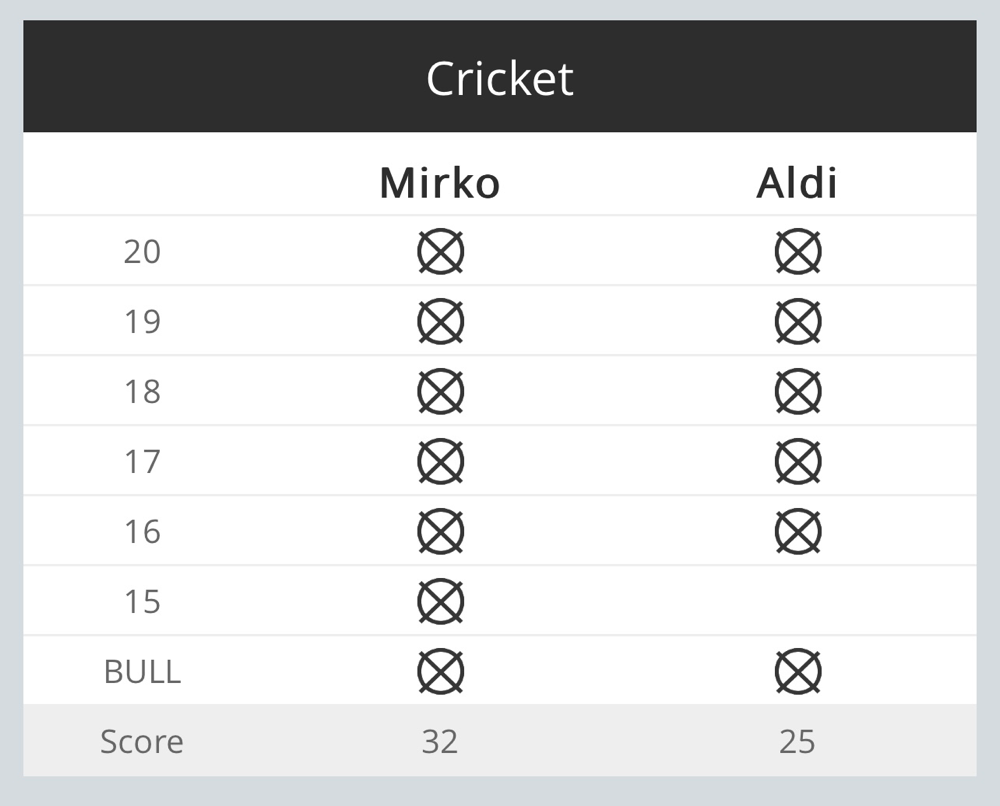Click Mirko's score of 32

(x=439, y=742)
